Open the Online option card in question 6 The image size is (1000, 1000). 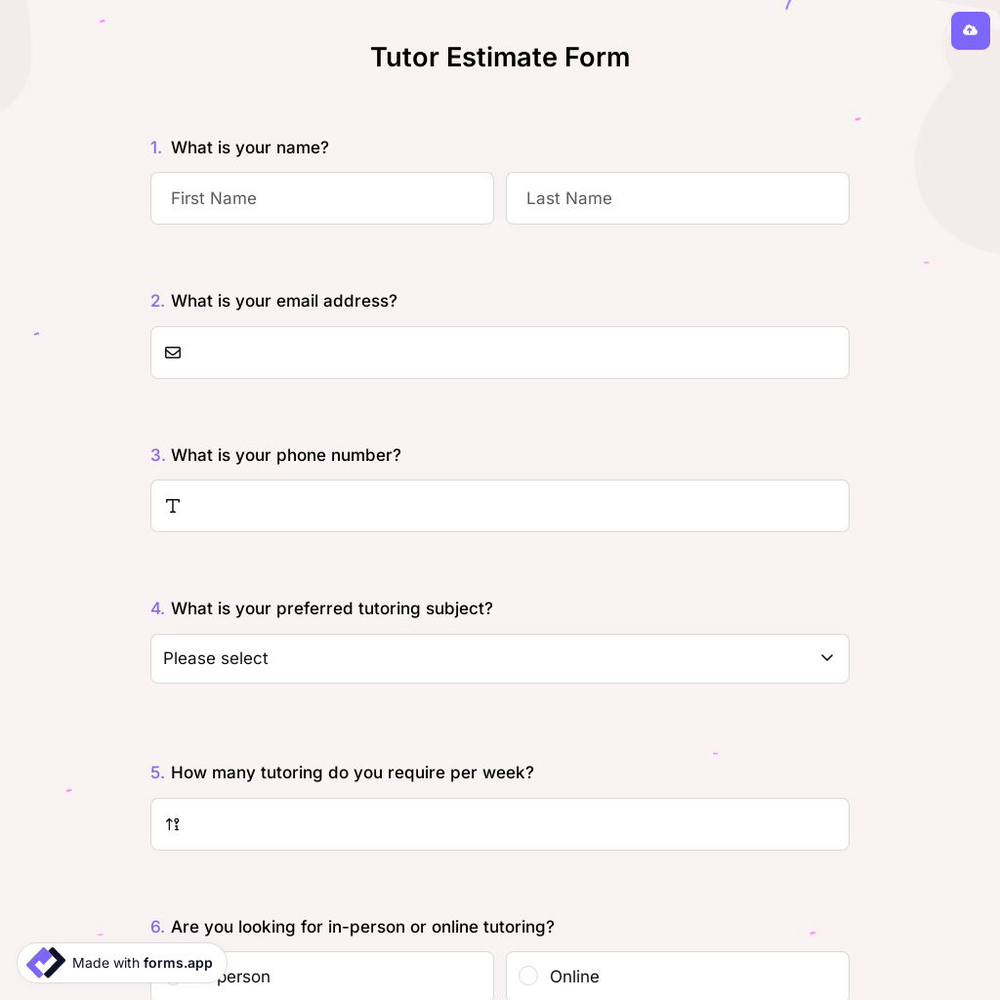point(678,976)
